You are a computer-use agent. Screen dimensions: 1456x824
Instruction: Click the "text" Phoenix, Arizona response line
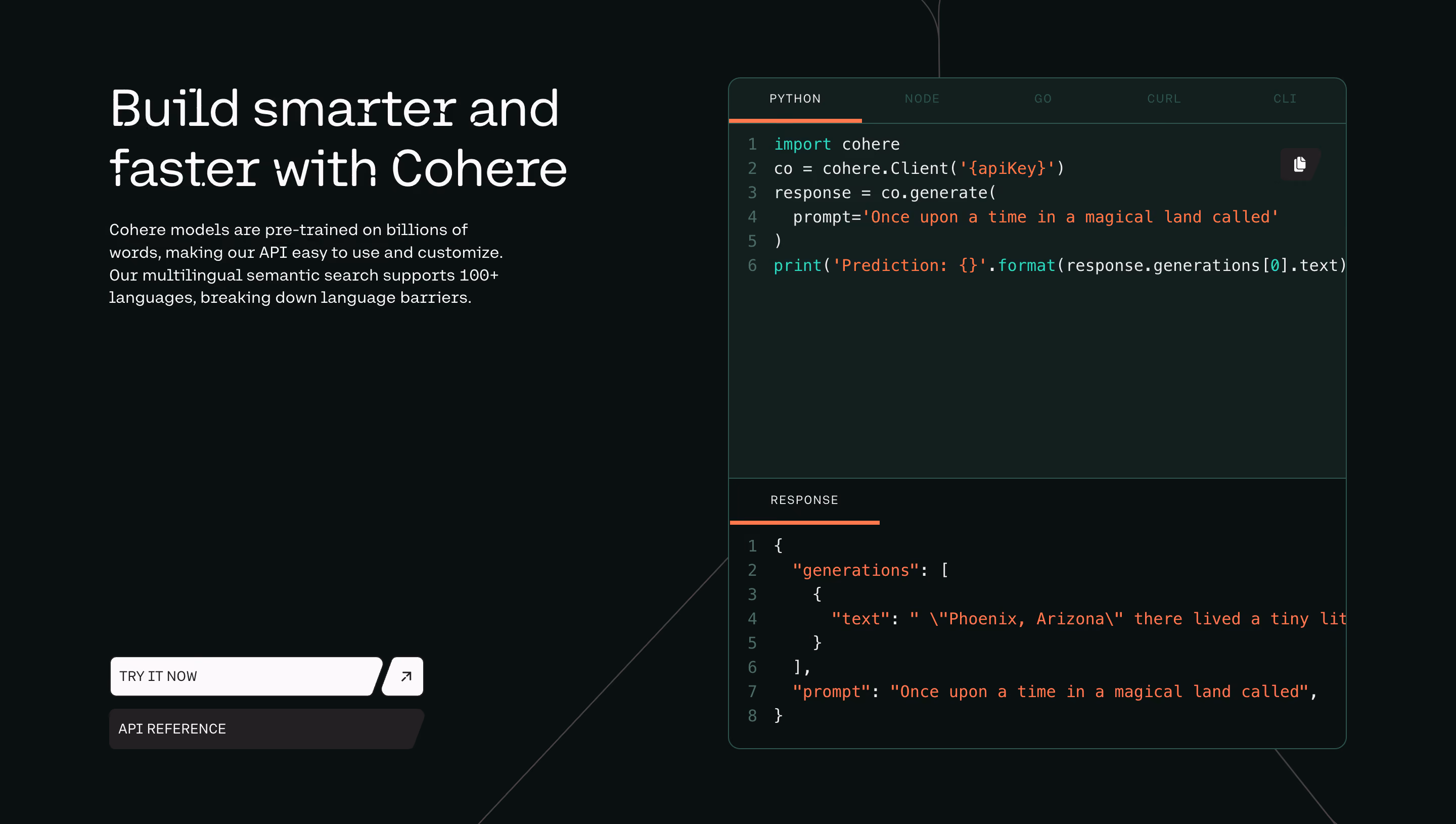pyautogui.click(x=1089, y=619)
